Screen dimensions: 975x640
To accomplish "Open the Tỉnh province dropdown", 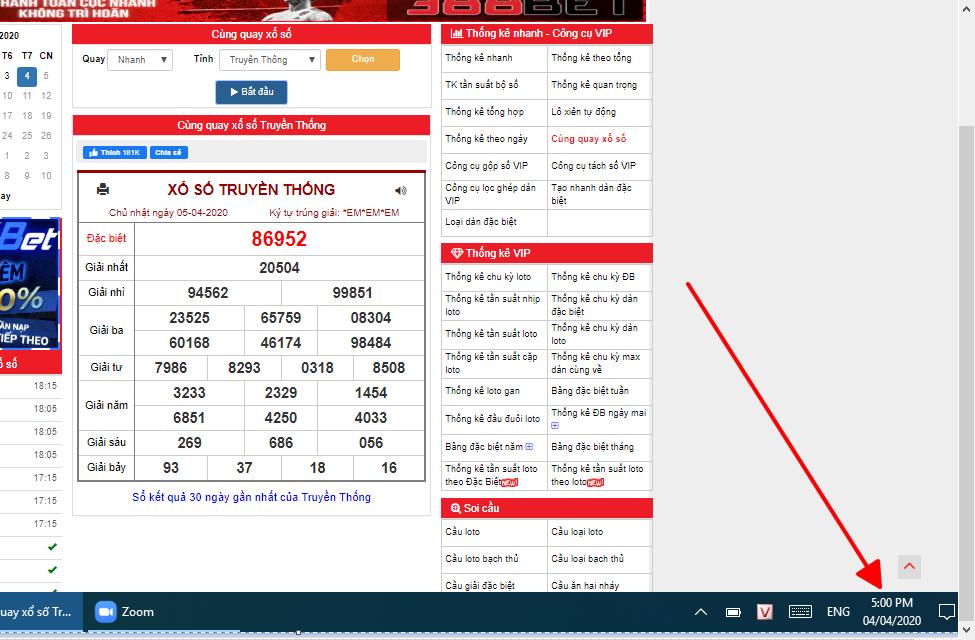I will 270,60.
